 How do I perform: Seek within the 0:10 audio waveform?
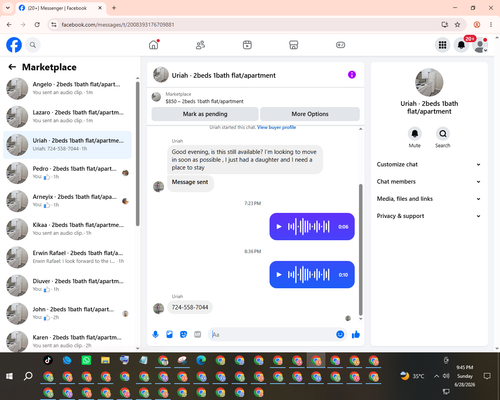(309, 275)
